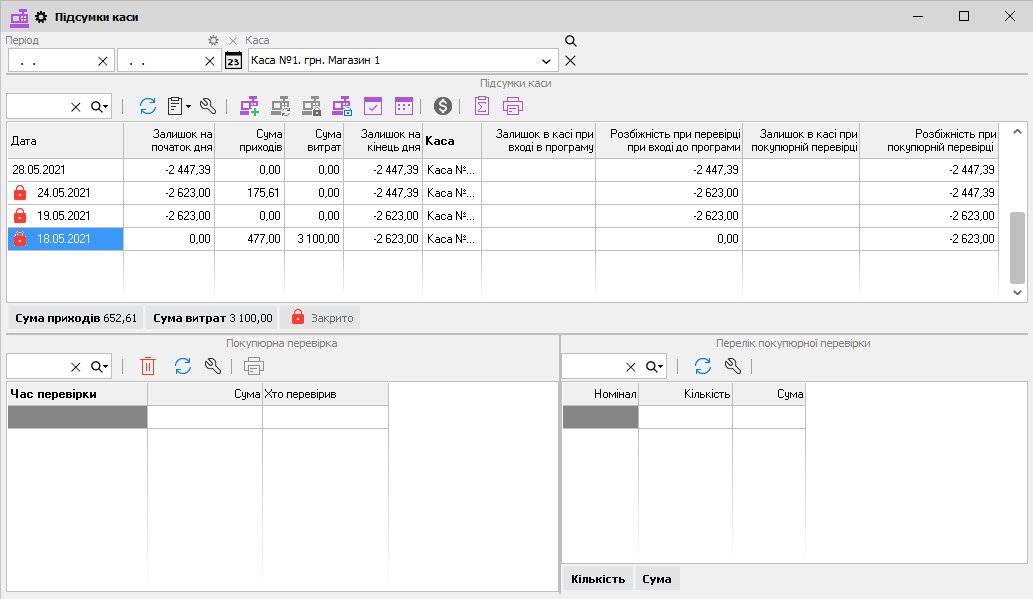Image resolution: width=1033 pixels, height=599 pixels.
Task: Click the 477,00 income cell
Action: pos(250,239)
